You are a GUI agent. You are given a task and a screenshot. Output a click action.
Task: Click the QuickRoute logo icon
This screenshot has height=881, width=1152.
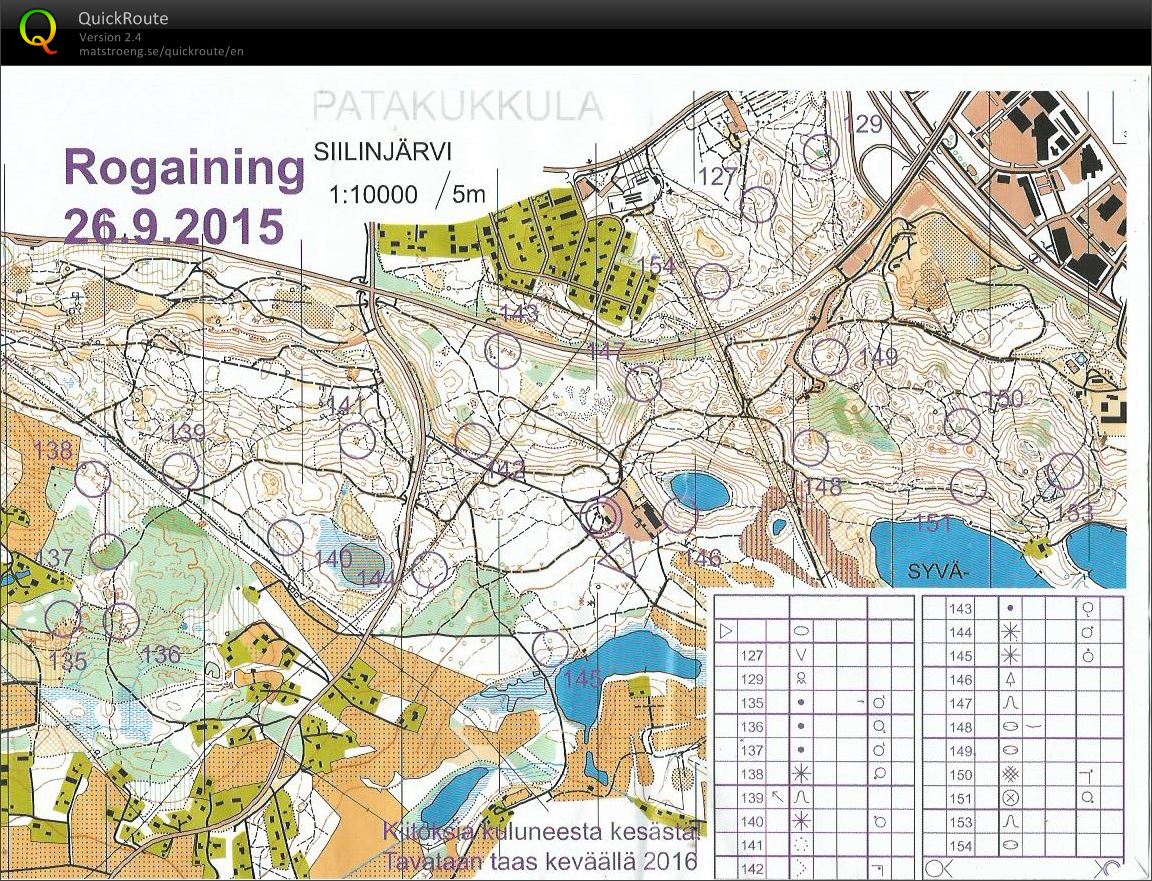point(38,30)
